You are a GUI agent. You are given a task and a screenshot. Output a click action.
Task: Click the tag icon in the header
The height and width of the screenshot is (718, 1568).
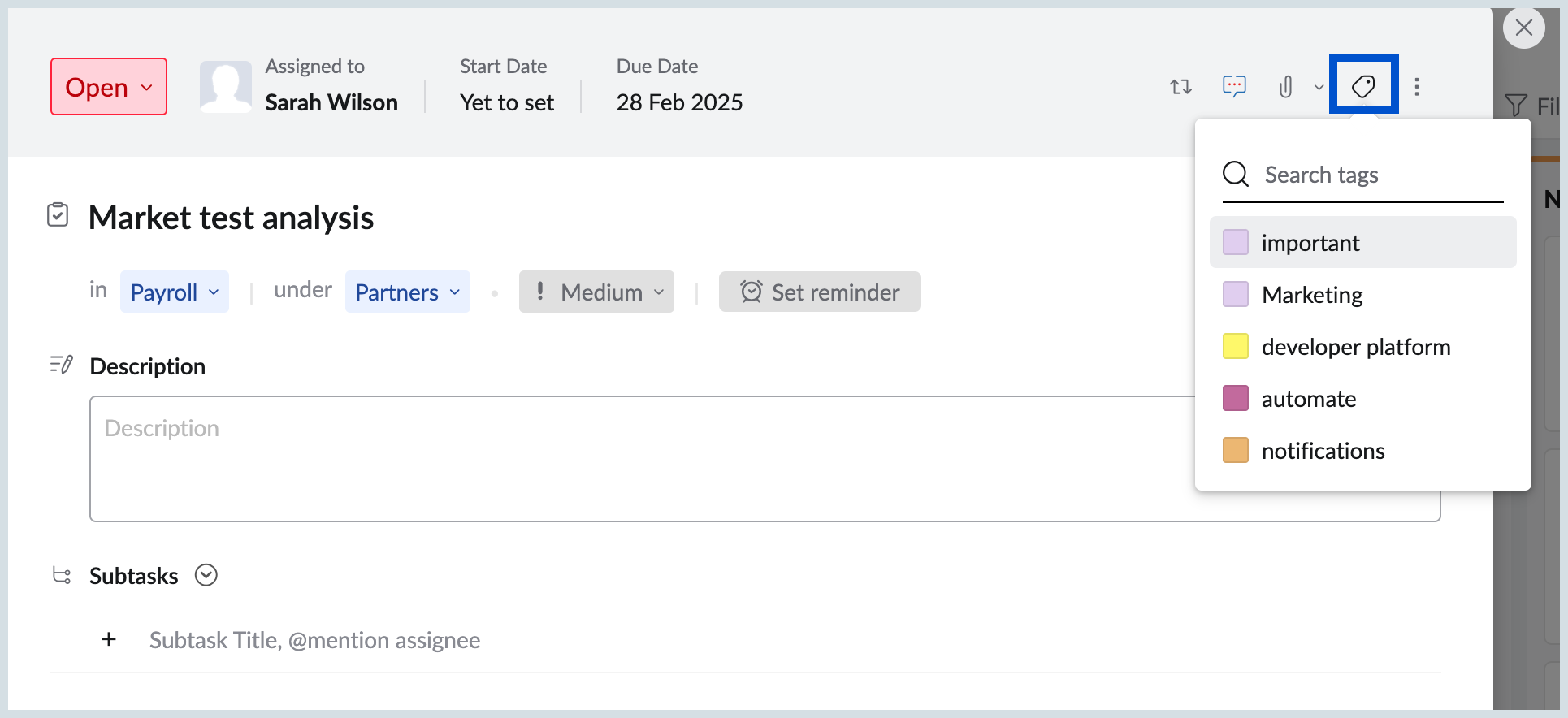(x=1363, y=85)
